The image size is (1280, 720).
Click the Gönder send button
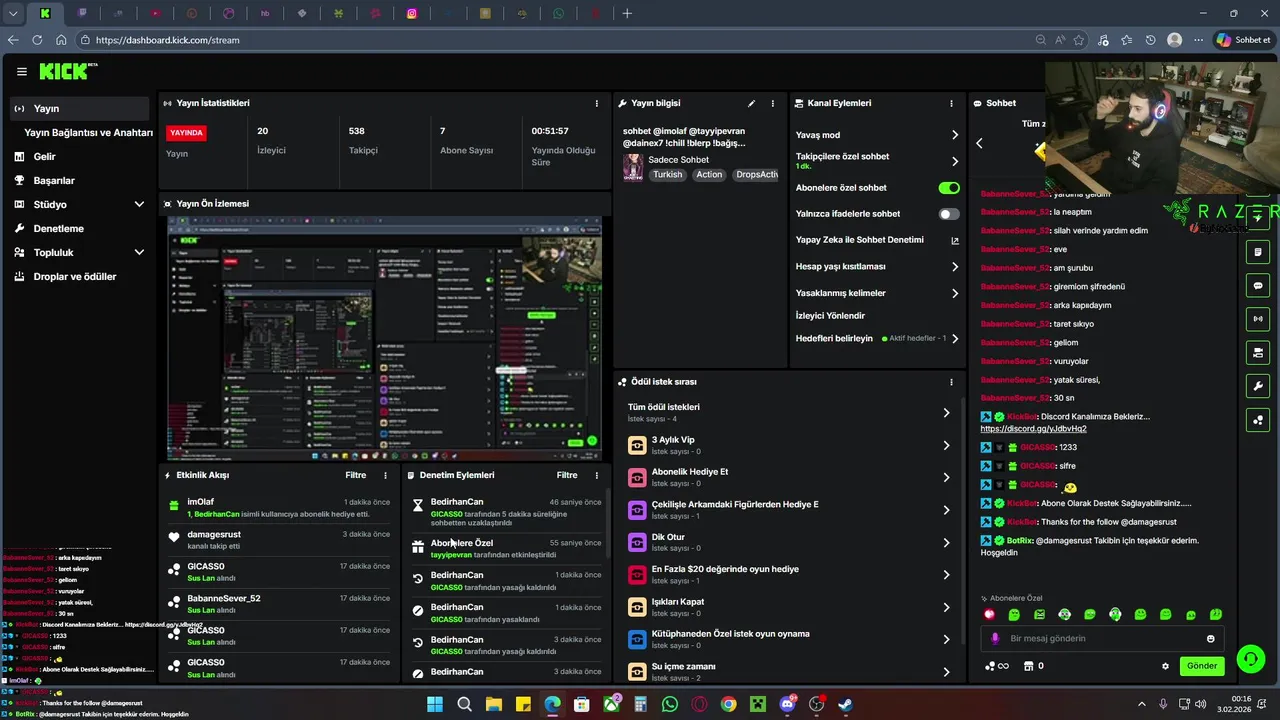click(x=1202, y=666)
